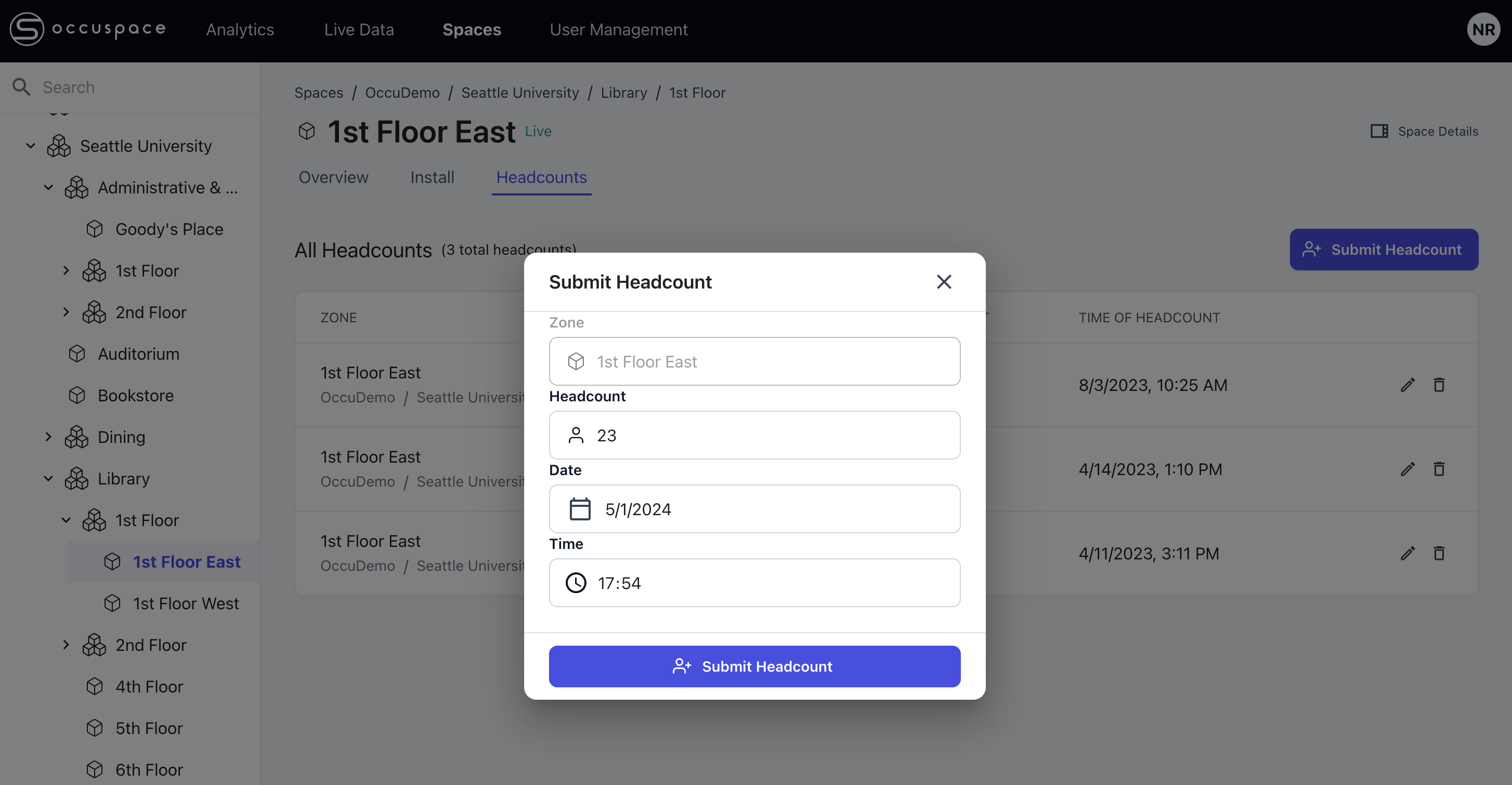Edit the 4/14/2023 headcount entry
1512x785 pixels.
tap(1407, 469)
